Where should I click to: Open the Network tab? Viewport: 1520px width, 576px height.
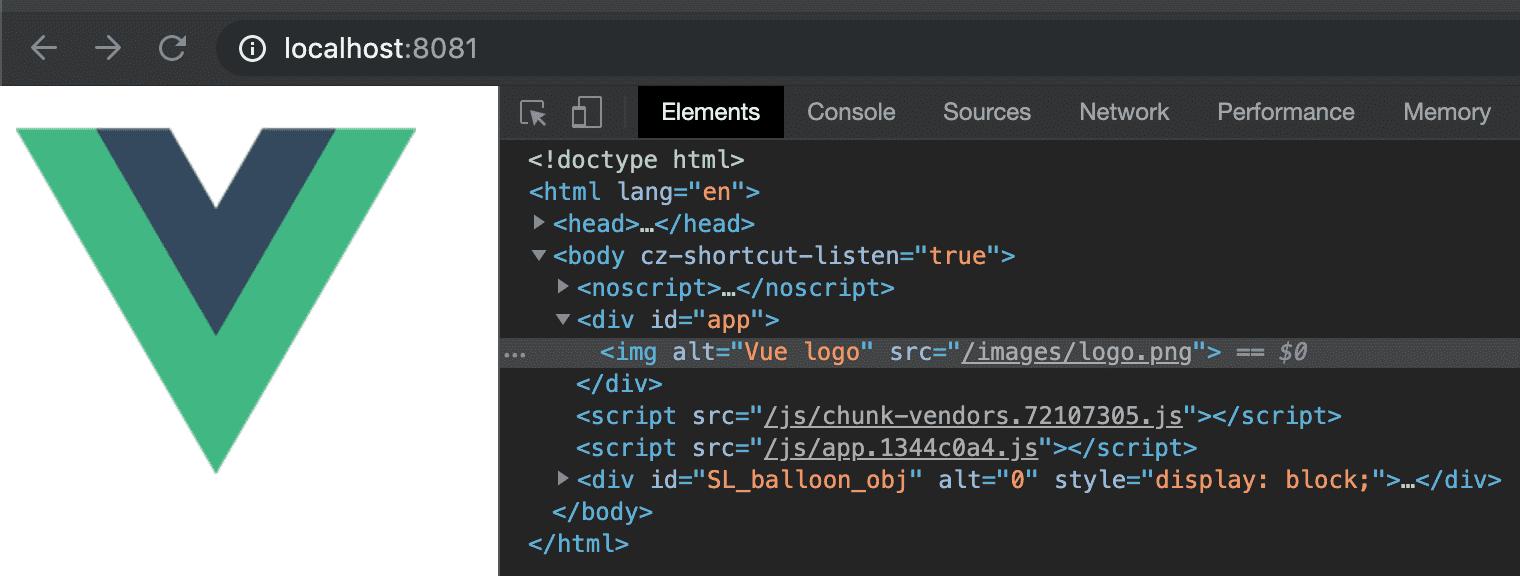1124,112
